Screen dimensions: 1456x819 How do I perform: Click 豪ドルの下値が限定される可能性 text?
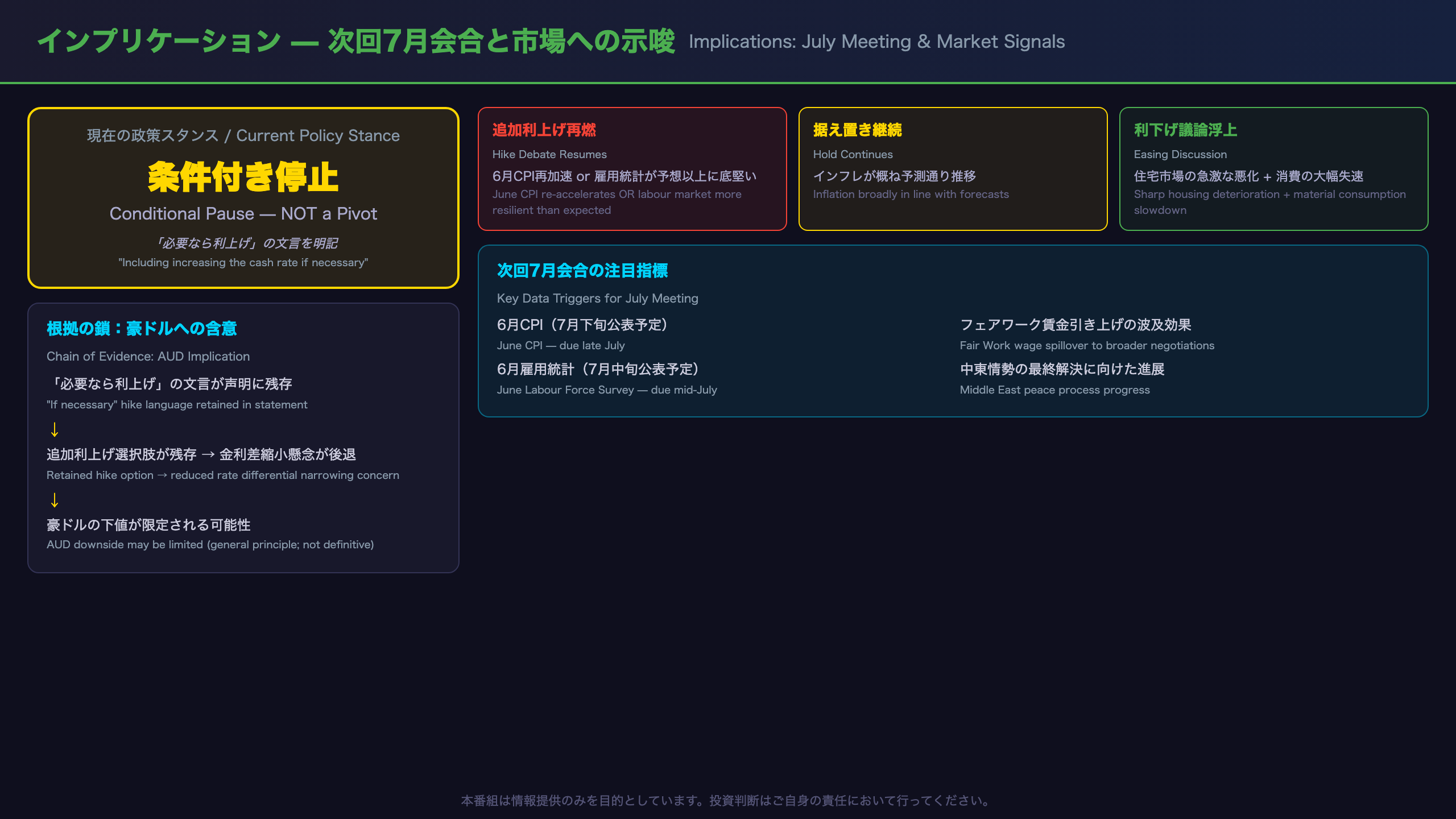[148, 525]
